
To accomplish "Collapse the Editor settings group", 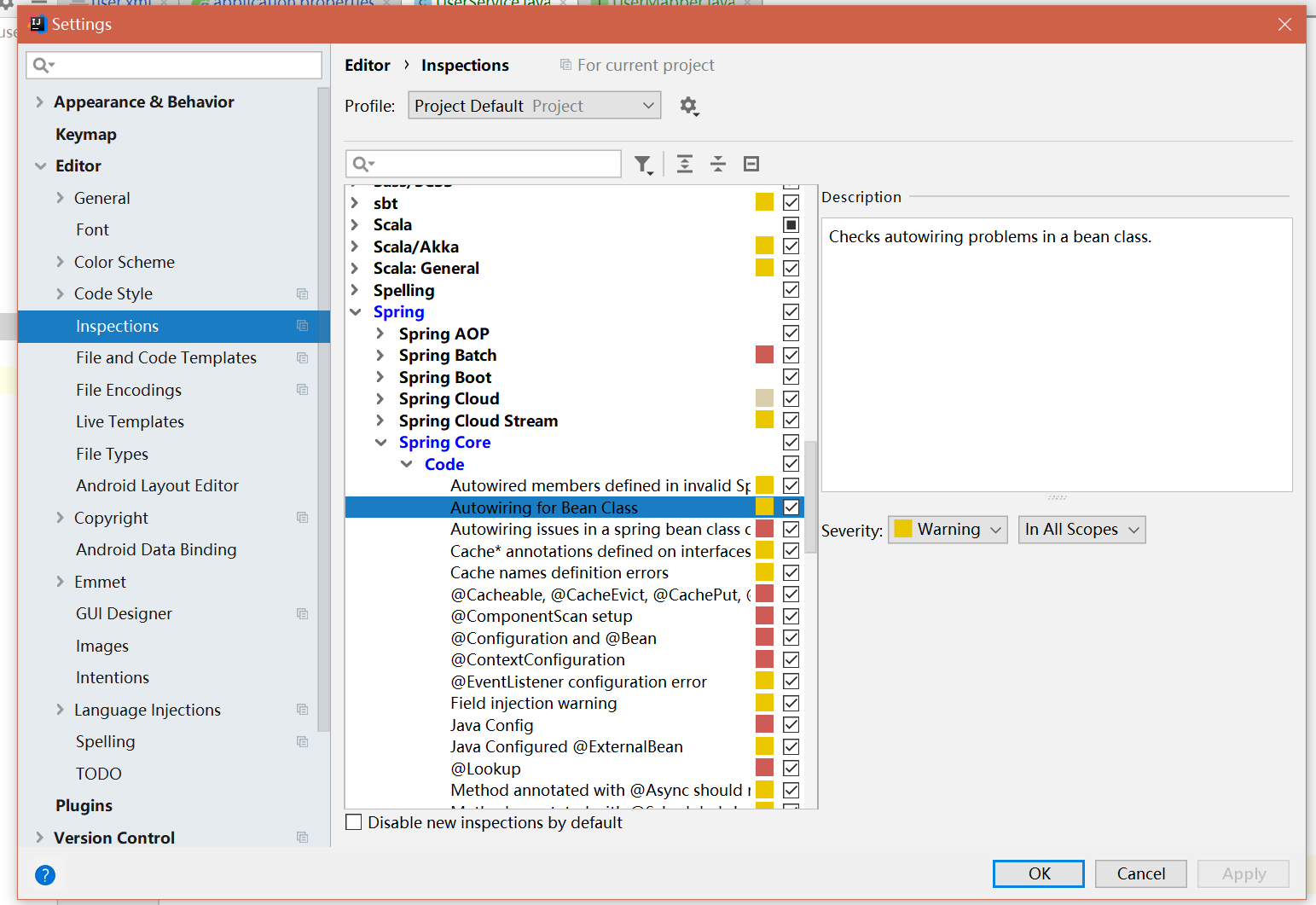I will click(40, 166).
